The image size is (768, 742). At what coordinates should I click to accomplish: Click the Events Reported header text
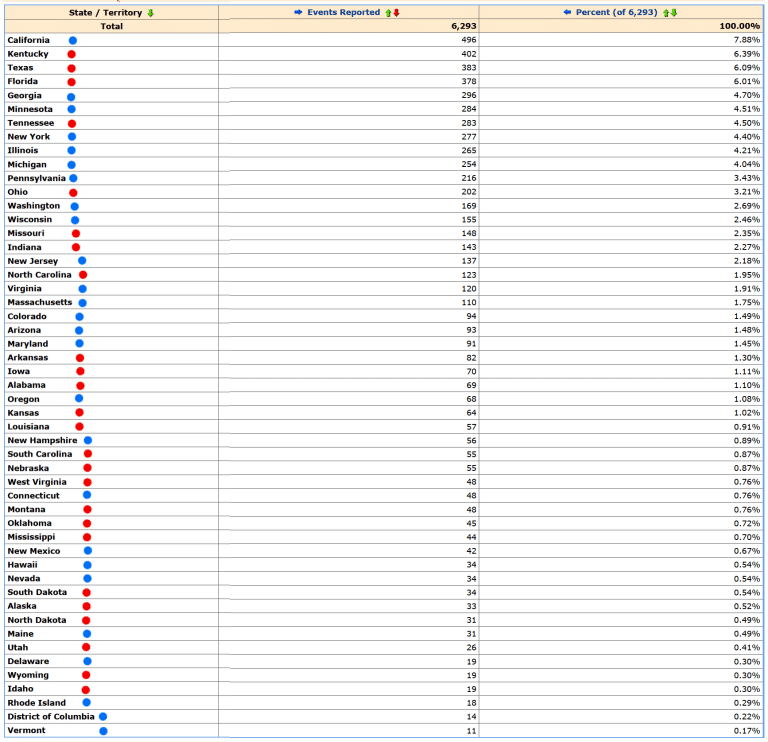coord(343,13)
